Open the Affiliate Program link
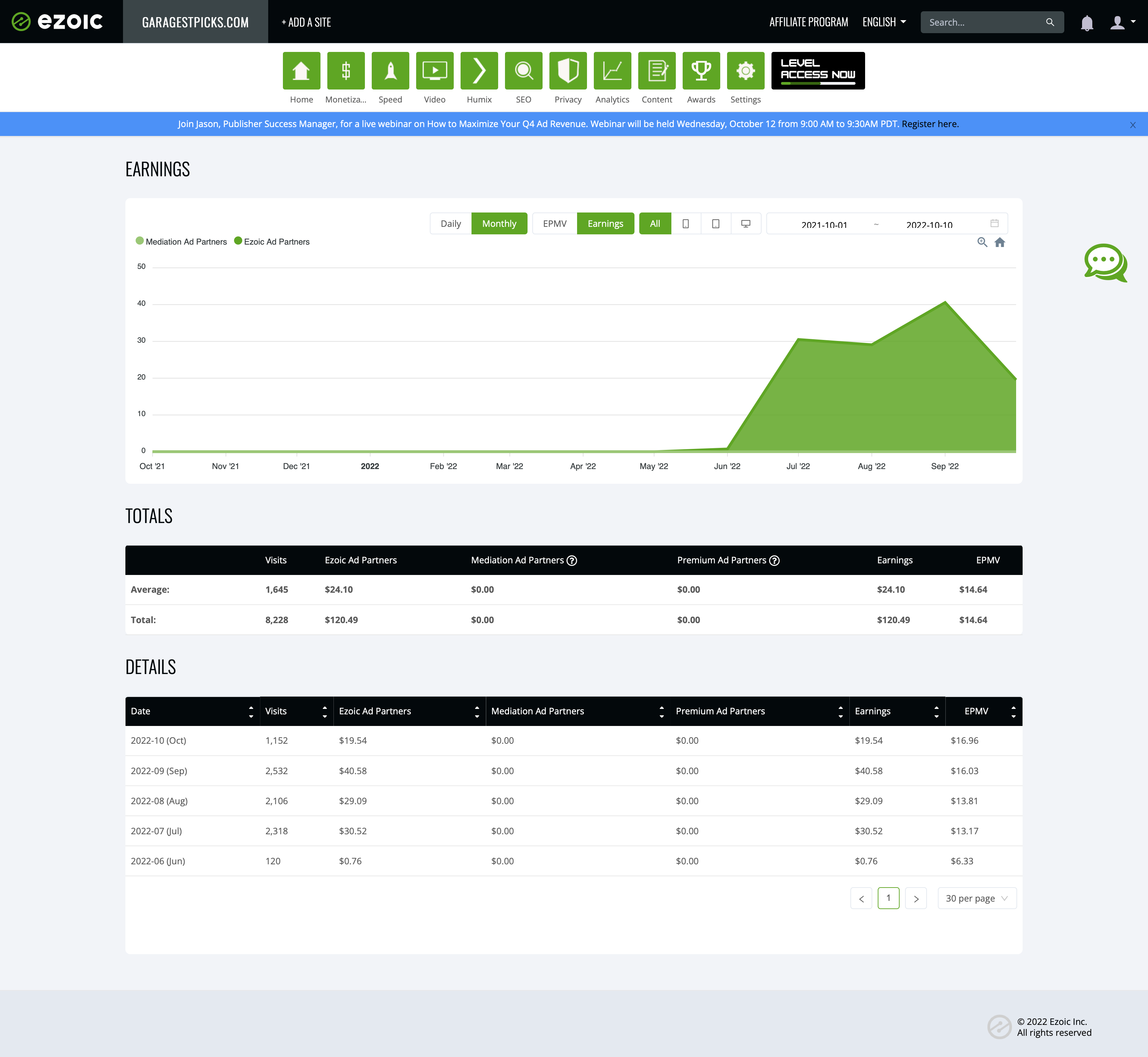This screenshot has width=1148, height=1057. point(808,22)
